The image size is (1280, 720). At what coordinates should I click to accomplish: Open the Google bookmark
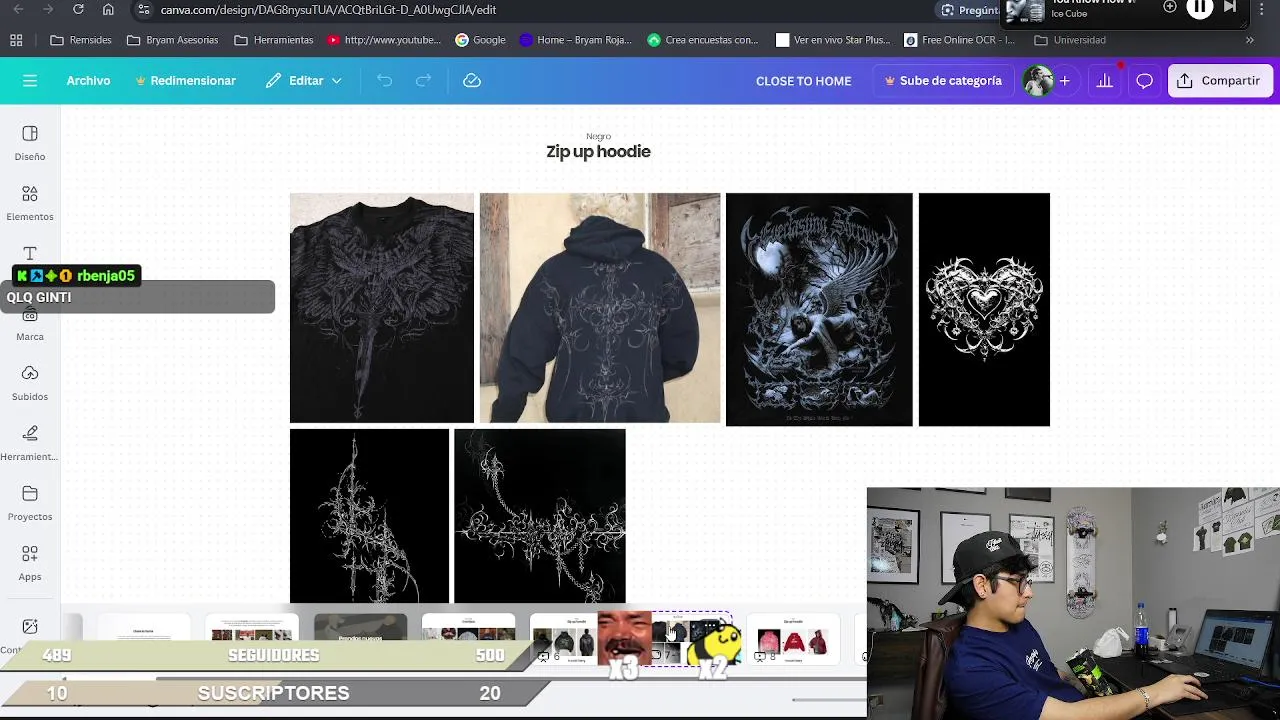pos(480,40)
